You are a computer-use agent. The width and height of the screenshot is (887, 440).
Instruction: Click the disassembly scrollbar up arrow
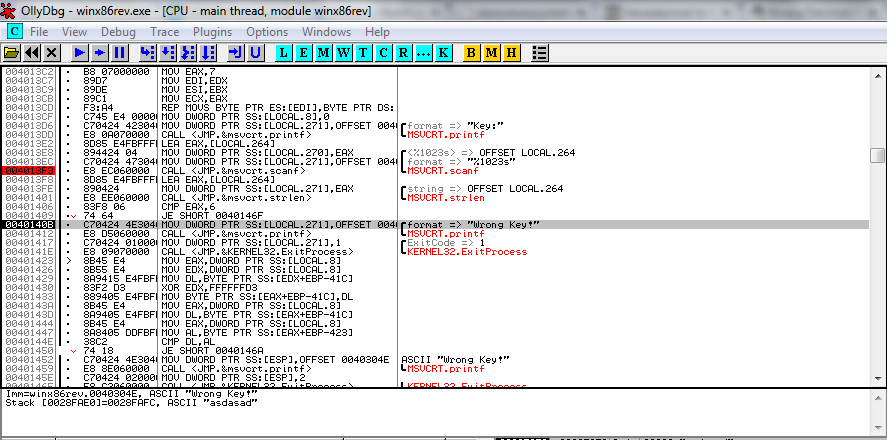877,76
